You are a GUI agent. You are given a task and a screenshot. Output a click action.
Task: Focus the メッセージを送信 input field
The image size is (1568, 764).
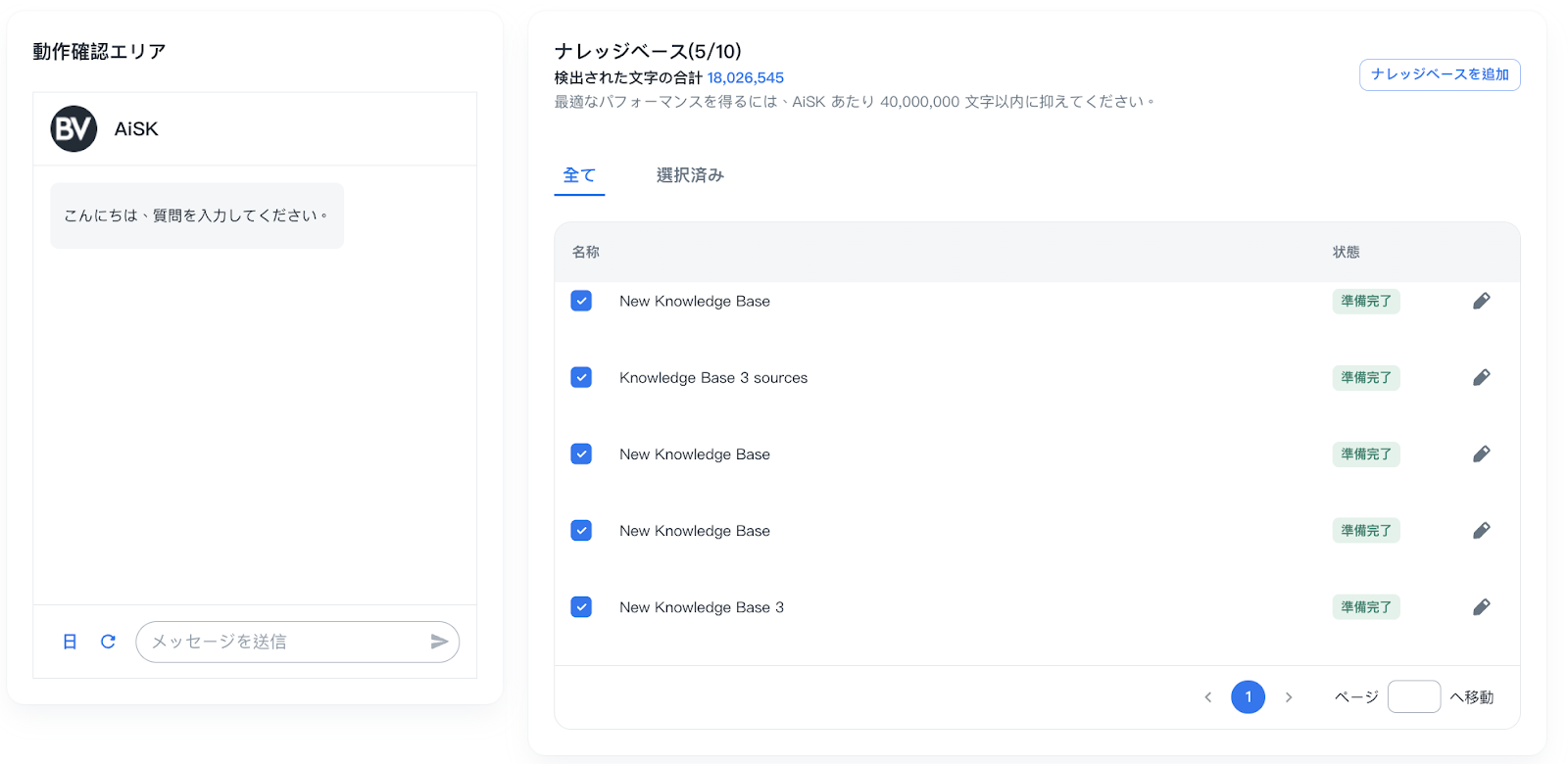coord(284,642)
